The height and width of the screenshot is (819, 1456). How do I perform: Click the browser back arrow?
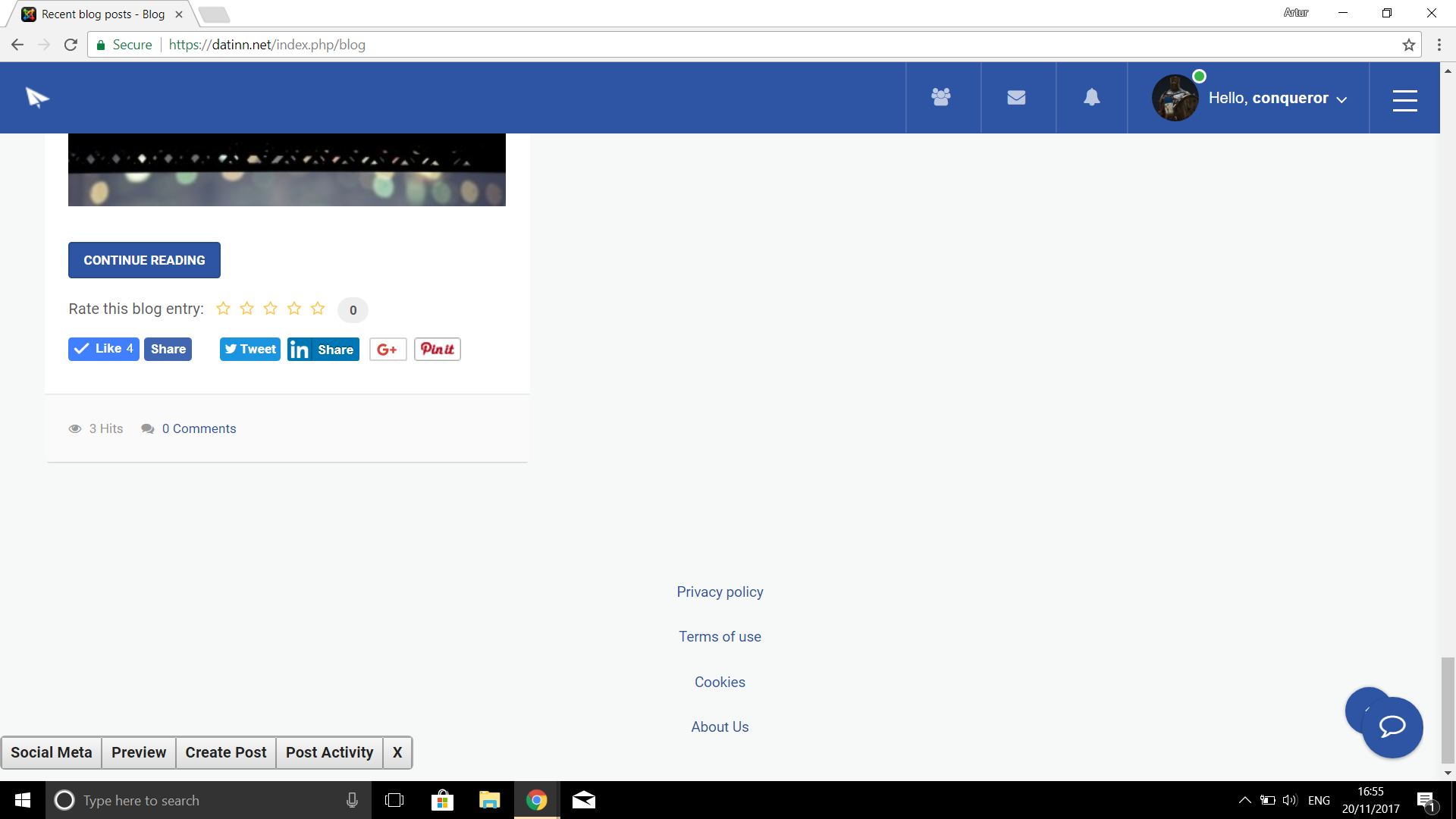coord(17,45)
